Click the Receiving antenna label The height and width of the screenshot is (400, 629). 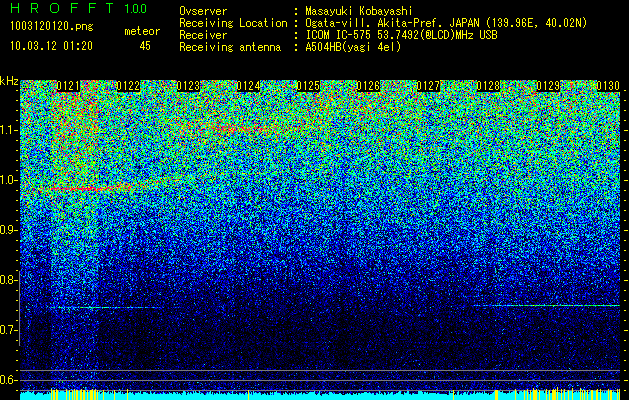click(x=230, y=47)
